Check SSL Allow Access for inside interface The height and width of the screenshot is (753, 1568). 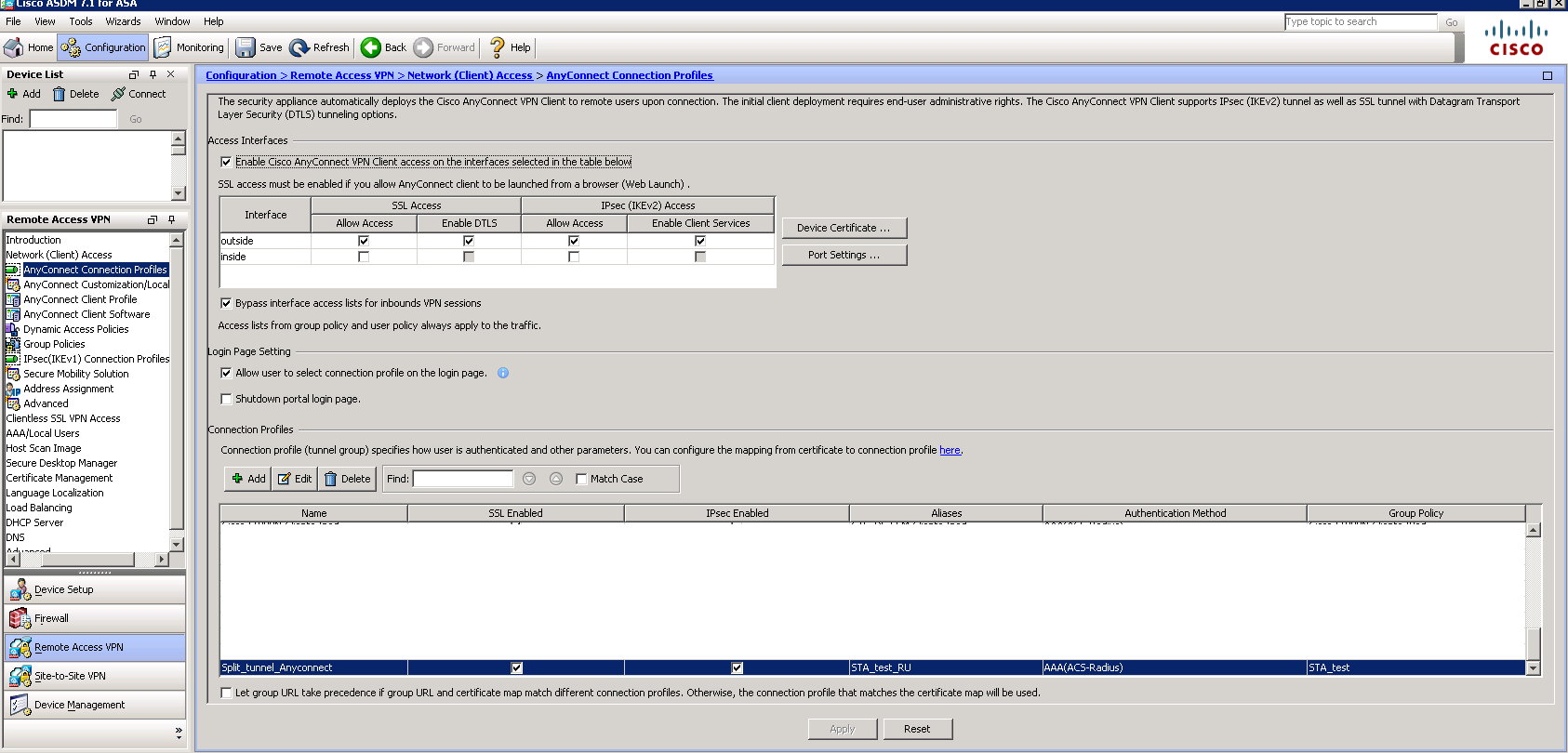(364, 257)
